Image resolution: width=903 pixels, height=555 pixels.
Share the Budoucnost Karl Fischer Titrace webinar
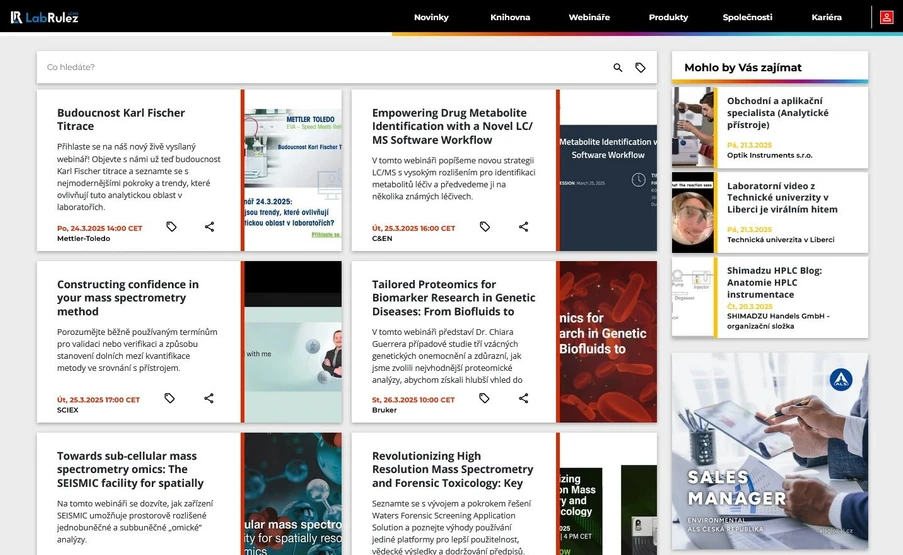[x=209, y=227]
